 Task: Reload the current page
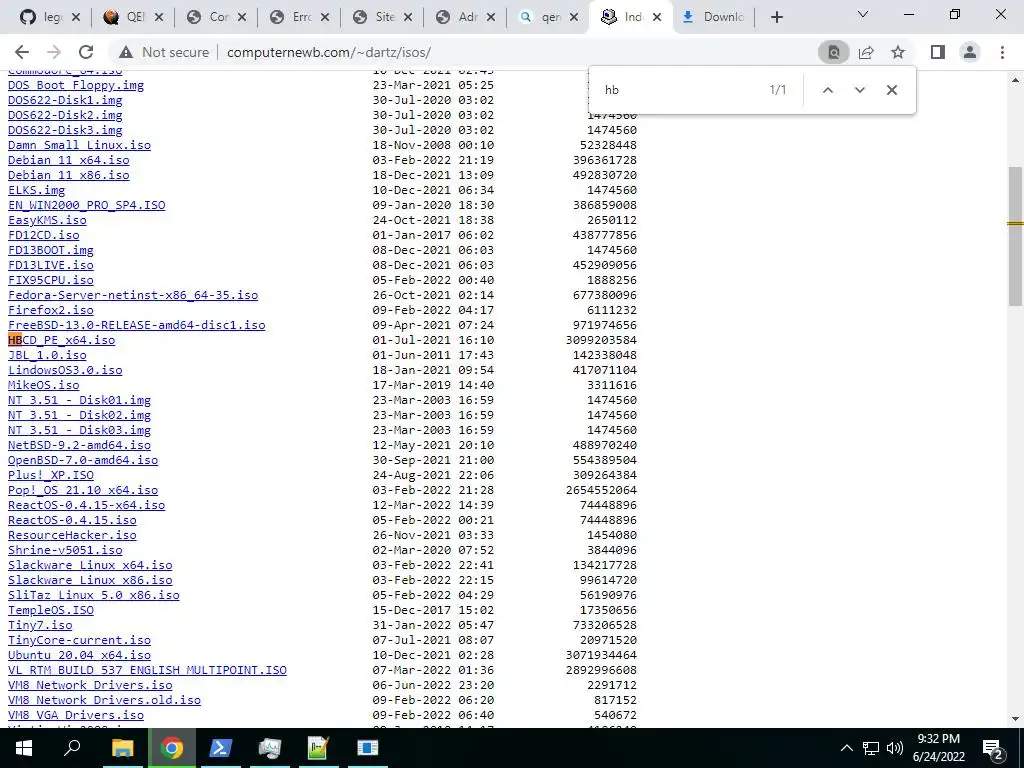(86, 52)
